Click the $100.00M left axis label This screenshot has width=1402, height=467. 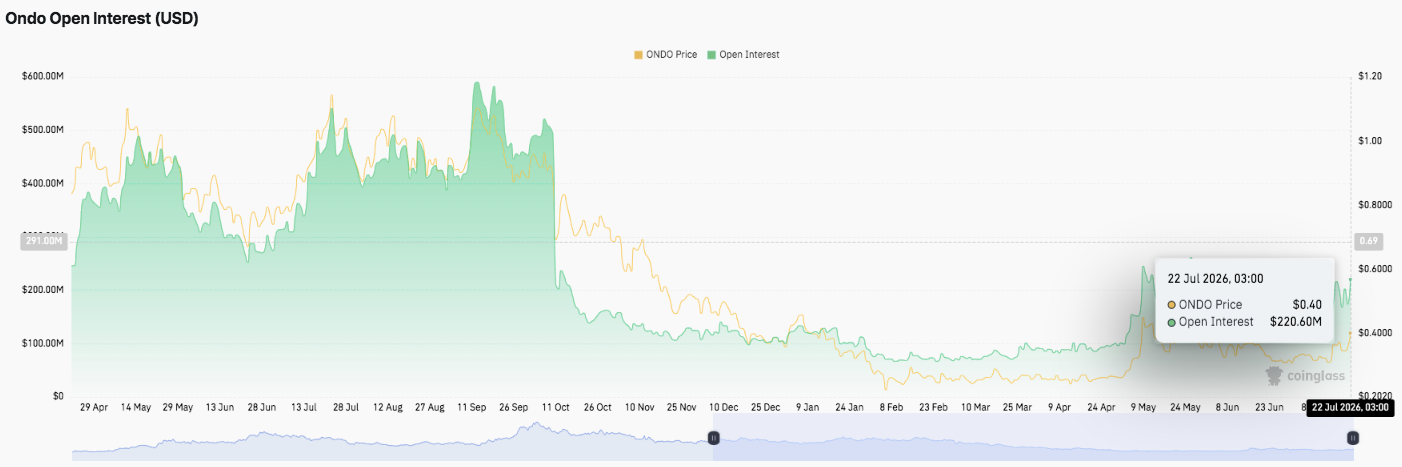click(x=42, y=343)
